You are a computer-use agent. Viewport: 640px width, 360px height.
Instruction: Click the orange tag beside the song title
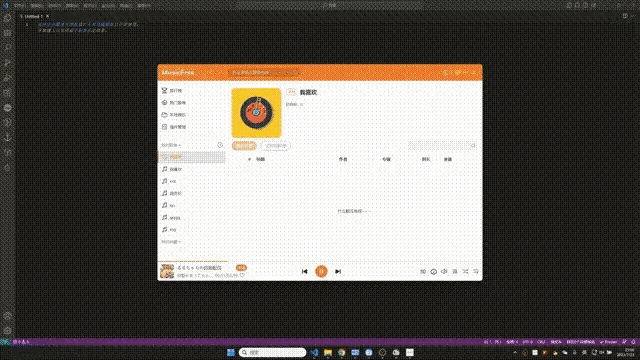coord(241,268)
